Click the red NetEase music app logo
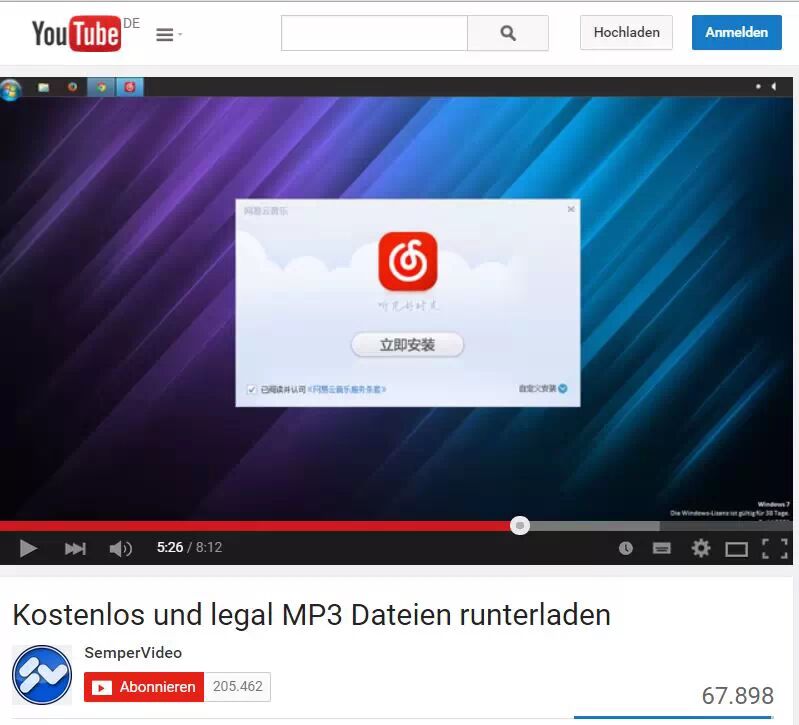This screenshot has height=725, width=799. tap(408, 261)
